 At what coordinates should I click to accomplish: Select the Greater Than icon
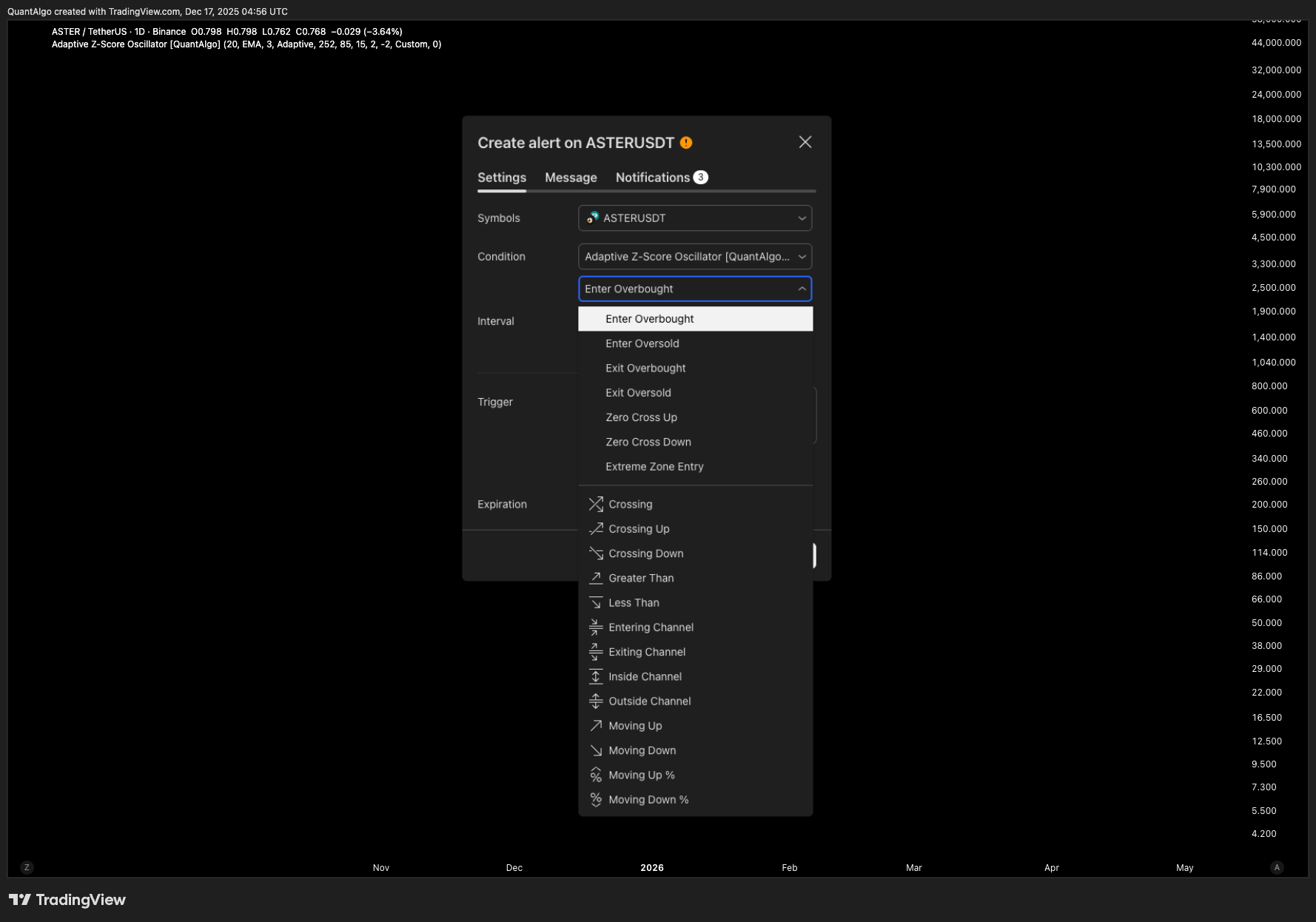pos(596,578)
